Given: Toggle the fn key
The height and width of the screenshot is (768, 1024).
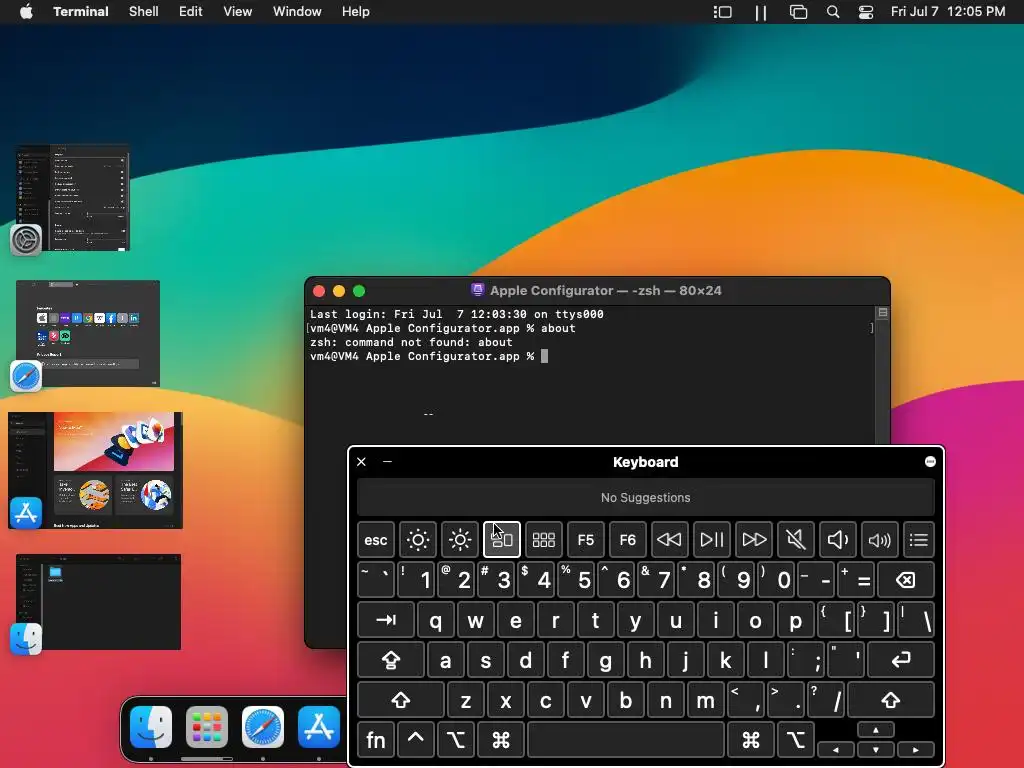Looking at the screenshot, I should click(x=376, y=740).
